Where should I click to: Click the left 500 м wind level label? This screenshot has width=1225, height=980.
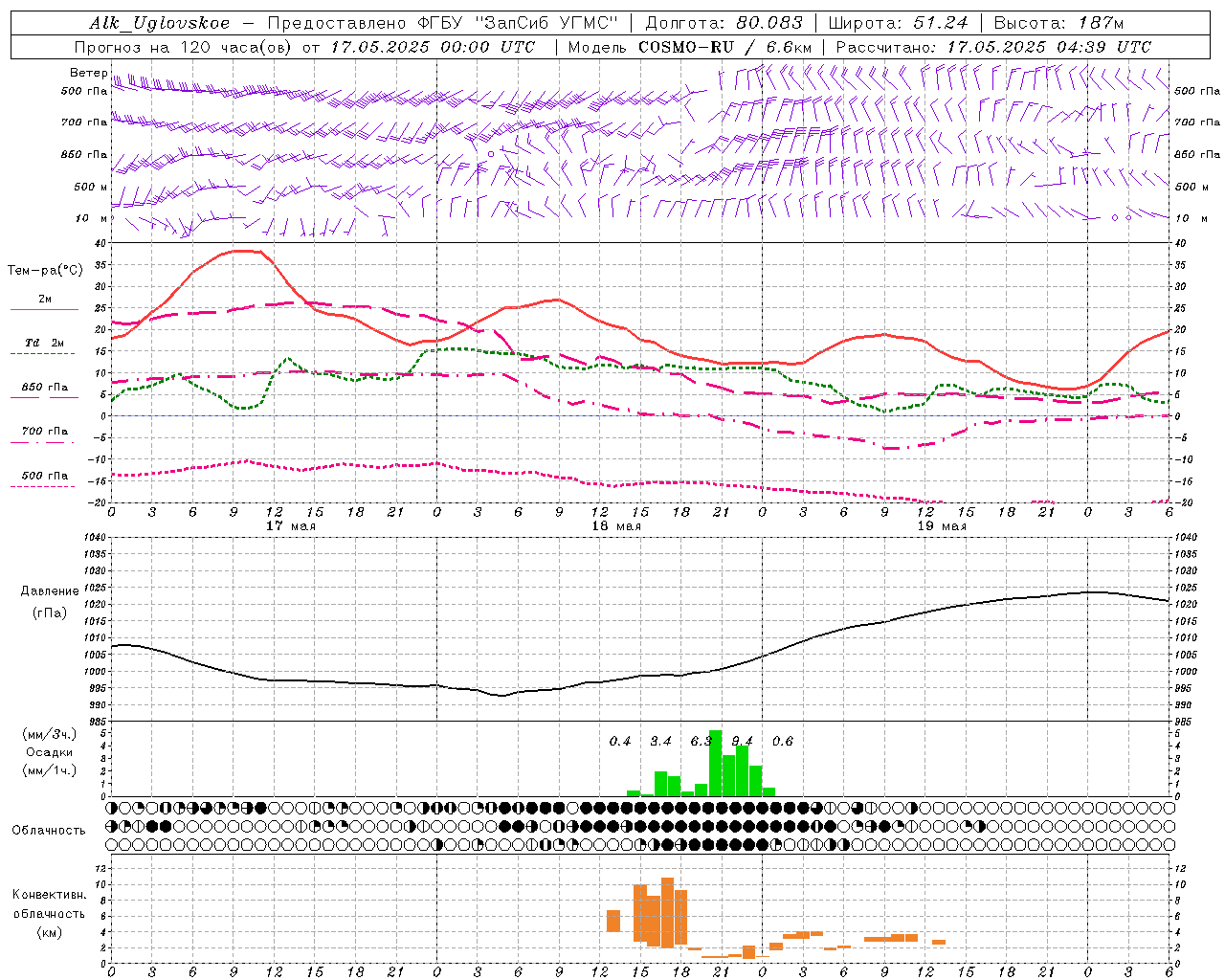[91, 187]
